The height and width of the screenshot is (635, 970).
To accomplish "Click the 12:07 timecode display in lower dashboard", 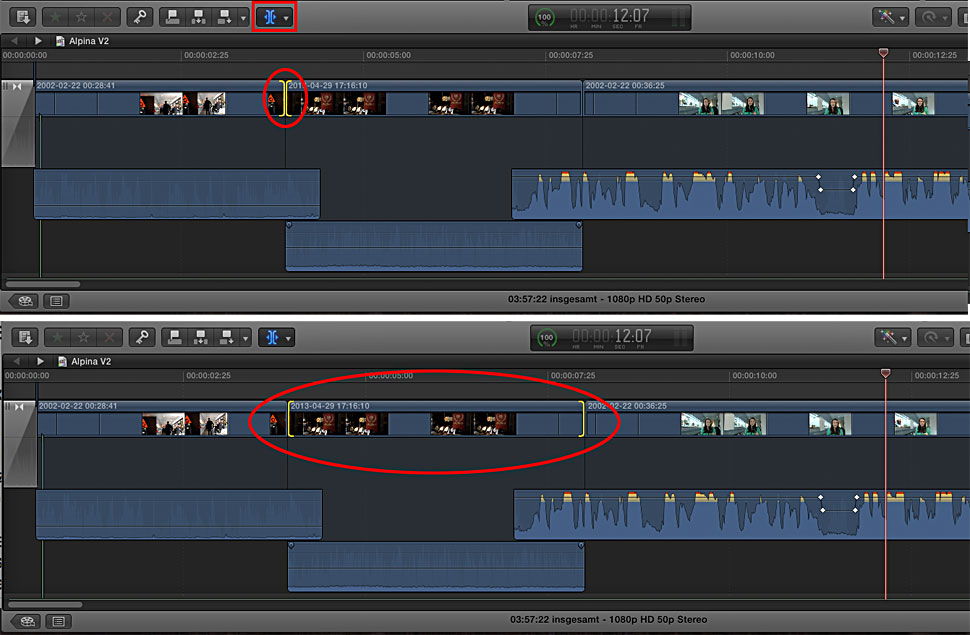I will pos(612,337).
